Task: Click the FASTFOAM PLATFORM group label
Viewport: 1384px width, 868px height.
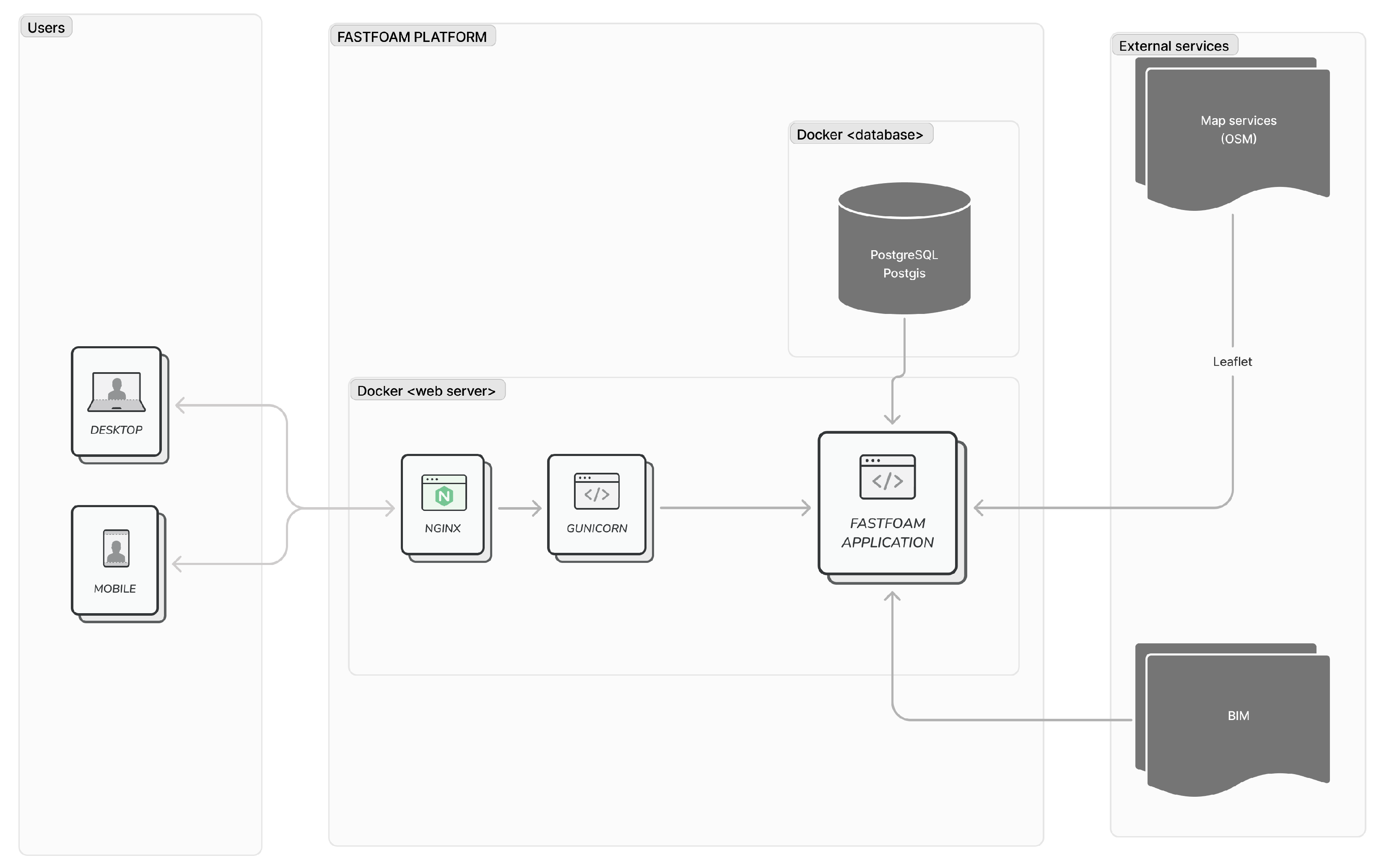Action: 412,37
